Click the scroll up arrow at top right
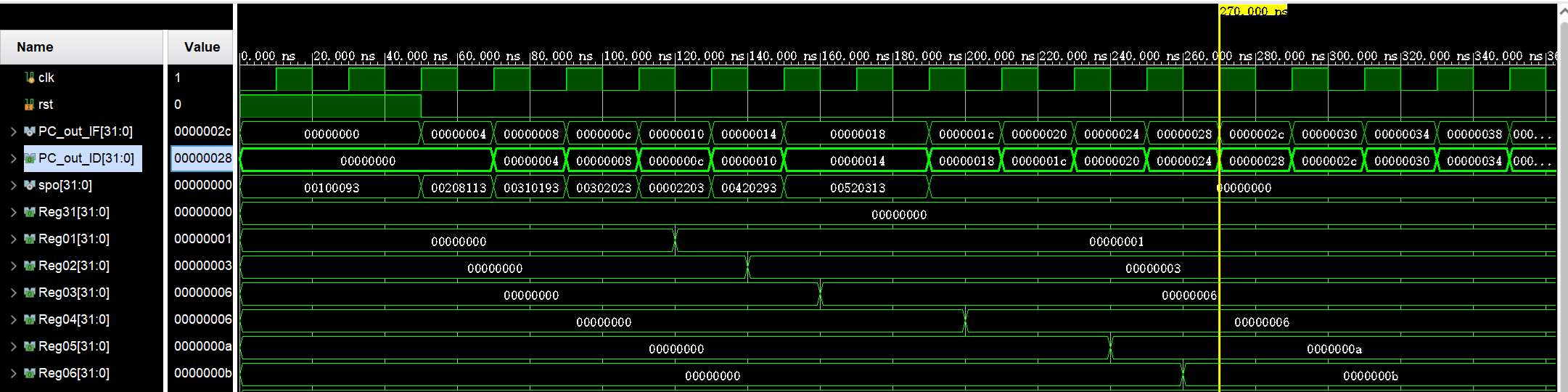The width and height of the screenshot is (1568, 392). pyautogui.click(x=1562, y=12)
